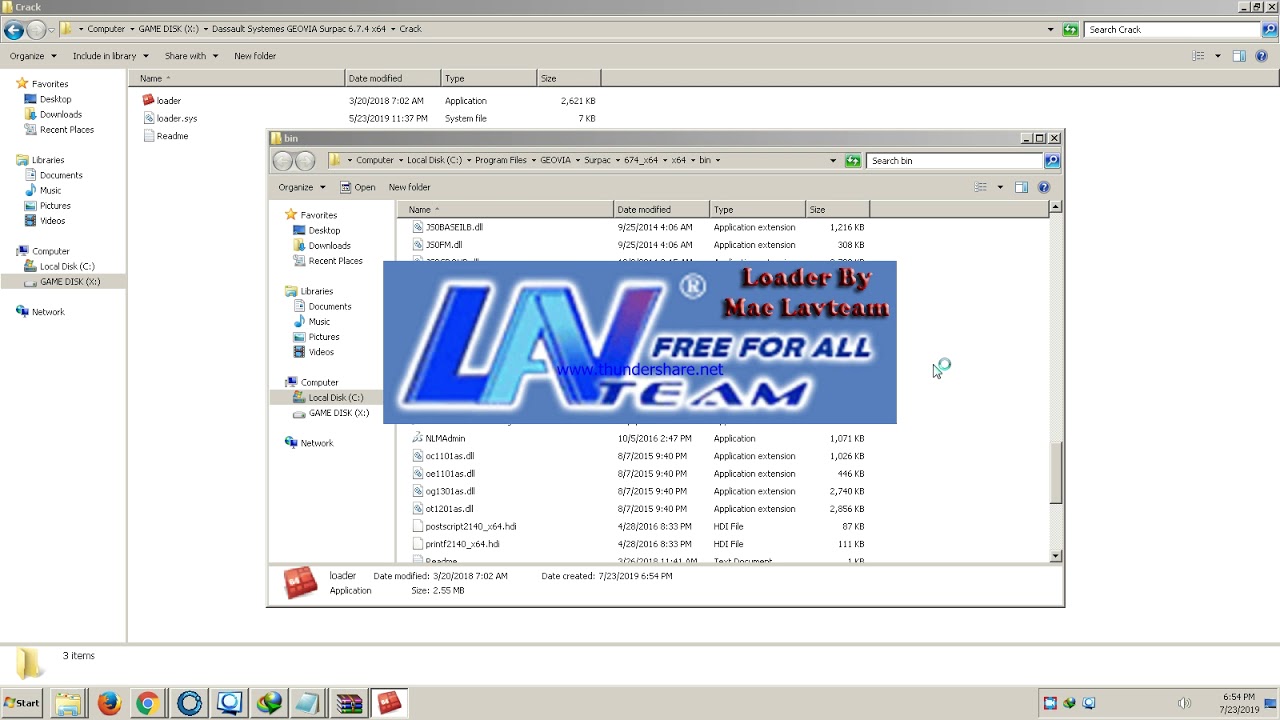The image size is (1280, 720).
Task: Sort by Size column in bin window
Action: [837, 209]
